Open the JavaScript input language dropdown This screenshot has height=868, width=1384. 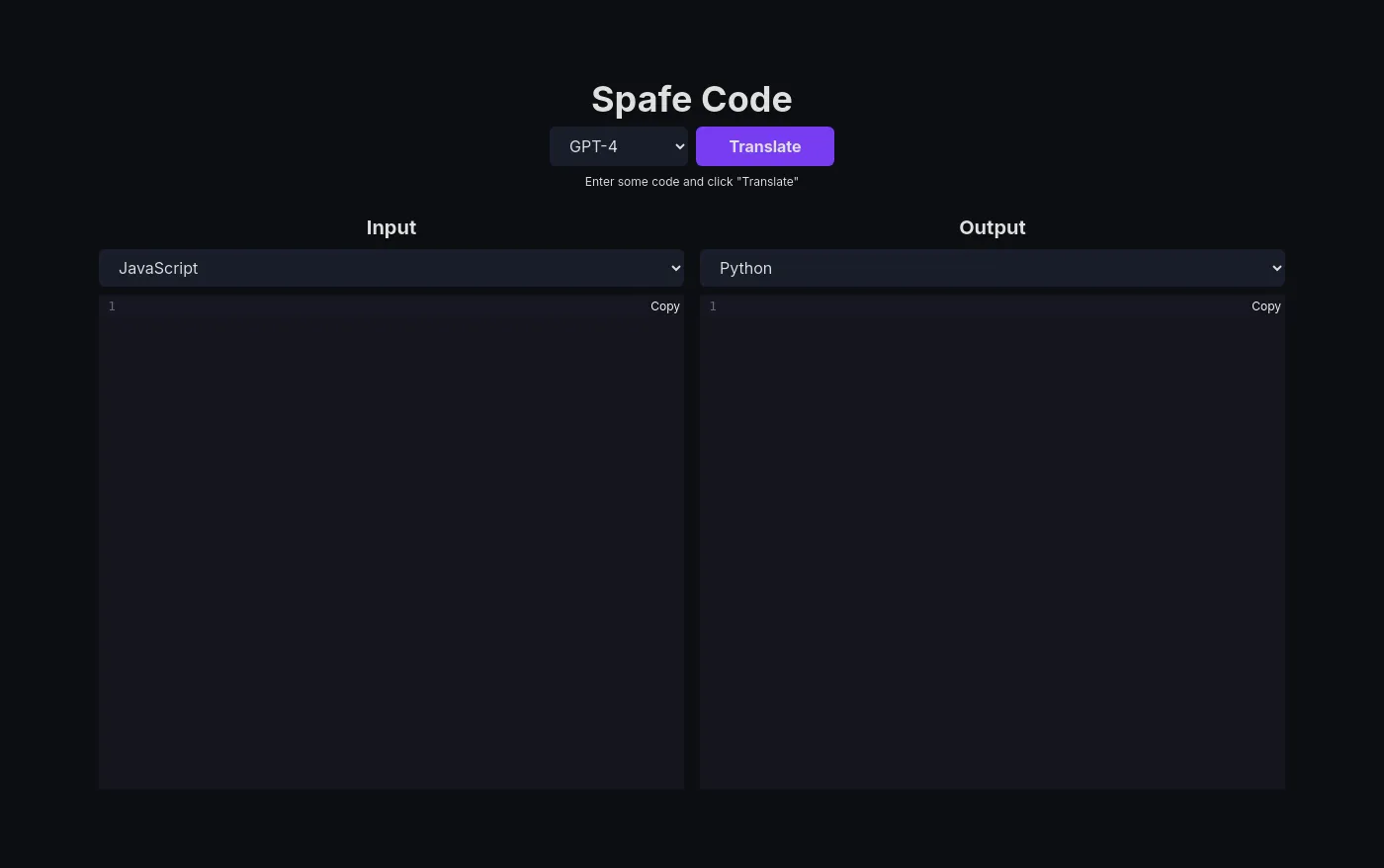(391, 268)
